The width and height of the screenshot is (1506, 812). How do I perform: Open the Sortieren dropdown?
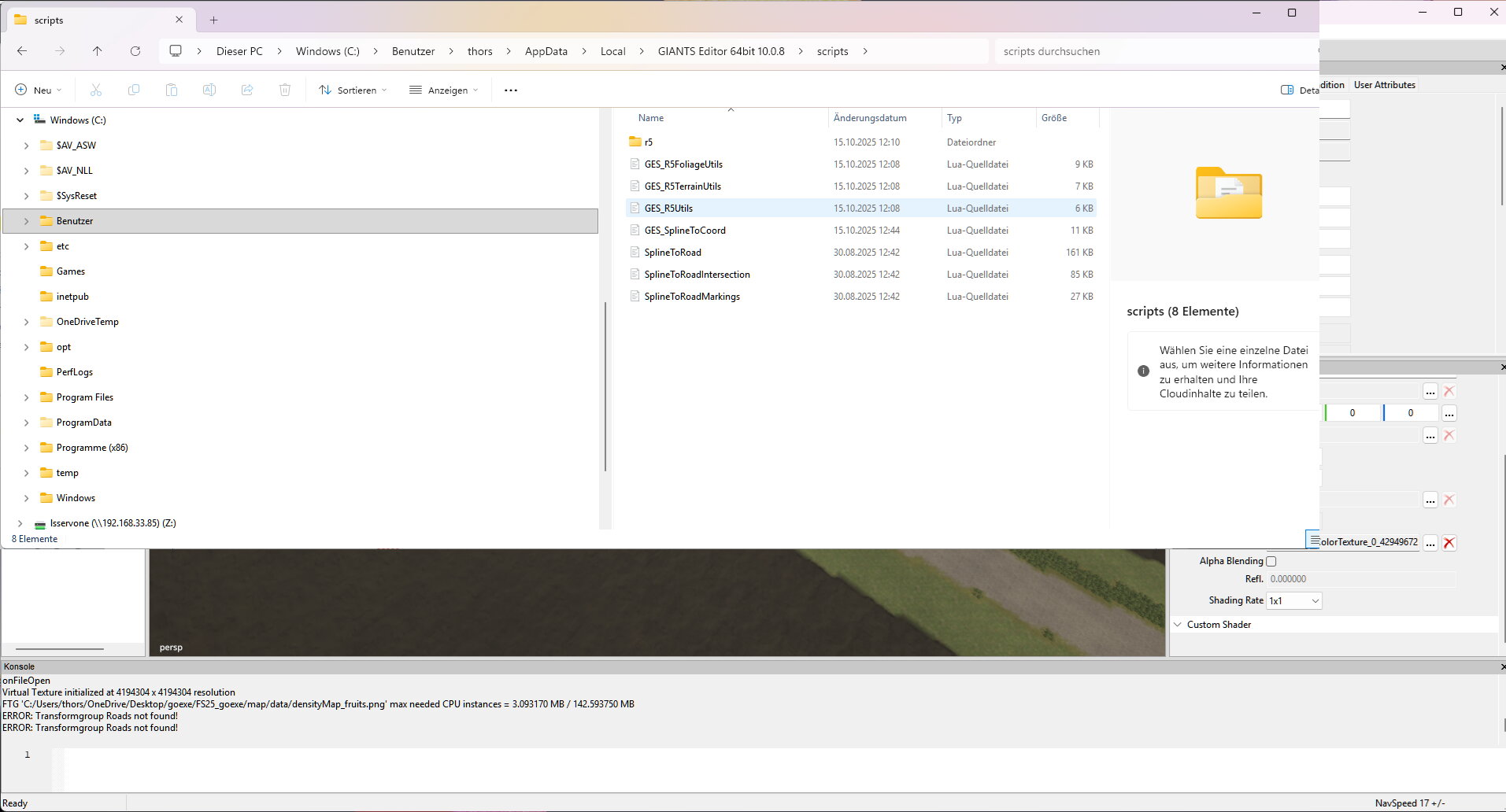(353, 90)
